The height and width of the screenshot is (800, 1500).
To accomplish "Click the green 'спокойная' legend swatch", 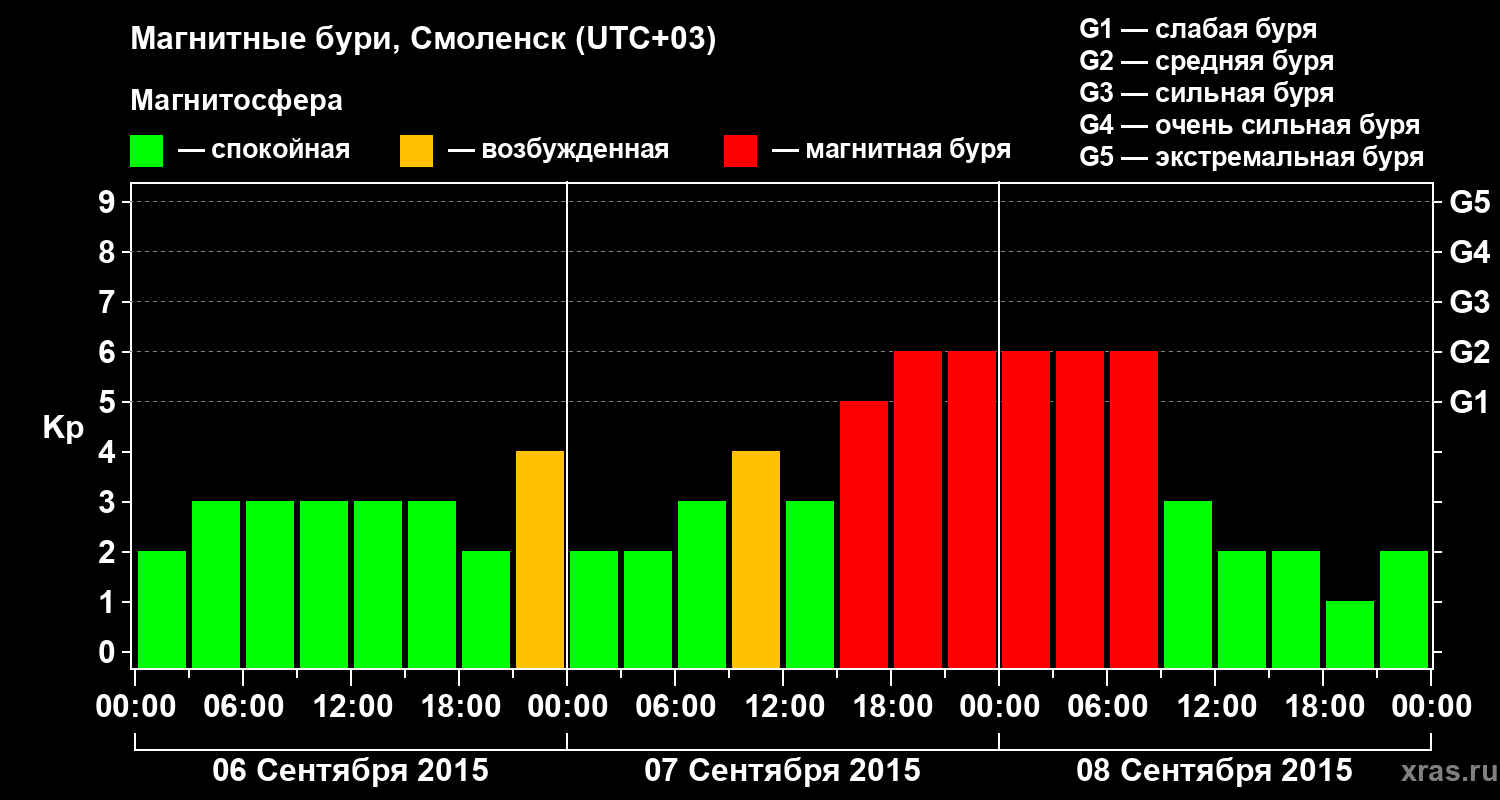I will [146, 151].
